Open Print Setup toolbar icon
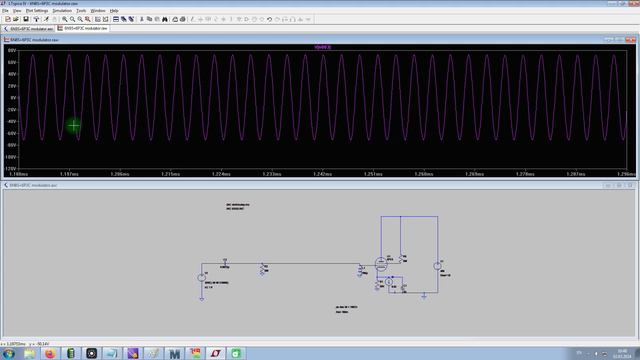Screen dimensions: 640x360 [x=175, y=19]
